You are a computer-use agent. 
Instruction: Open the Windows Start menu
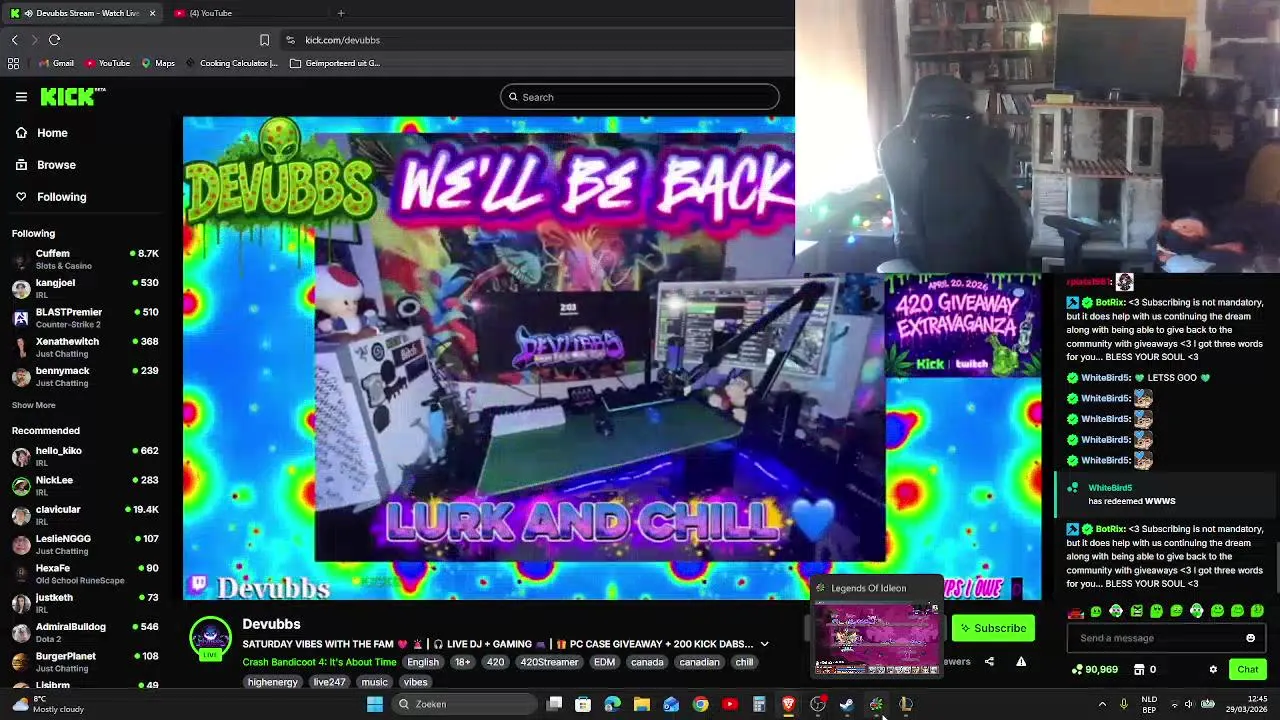click(x=375, y=704)
